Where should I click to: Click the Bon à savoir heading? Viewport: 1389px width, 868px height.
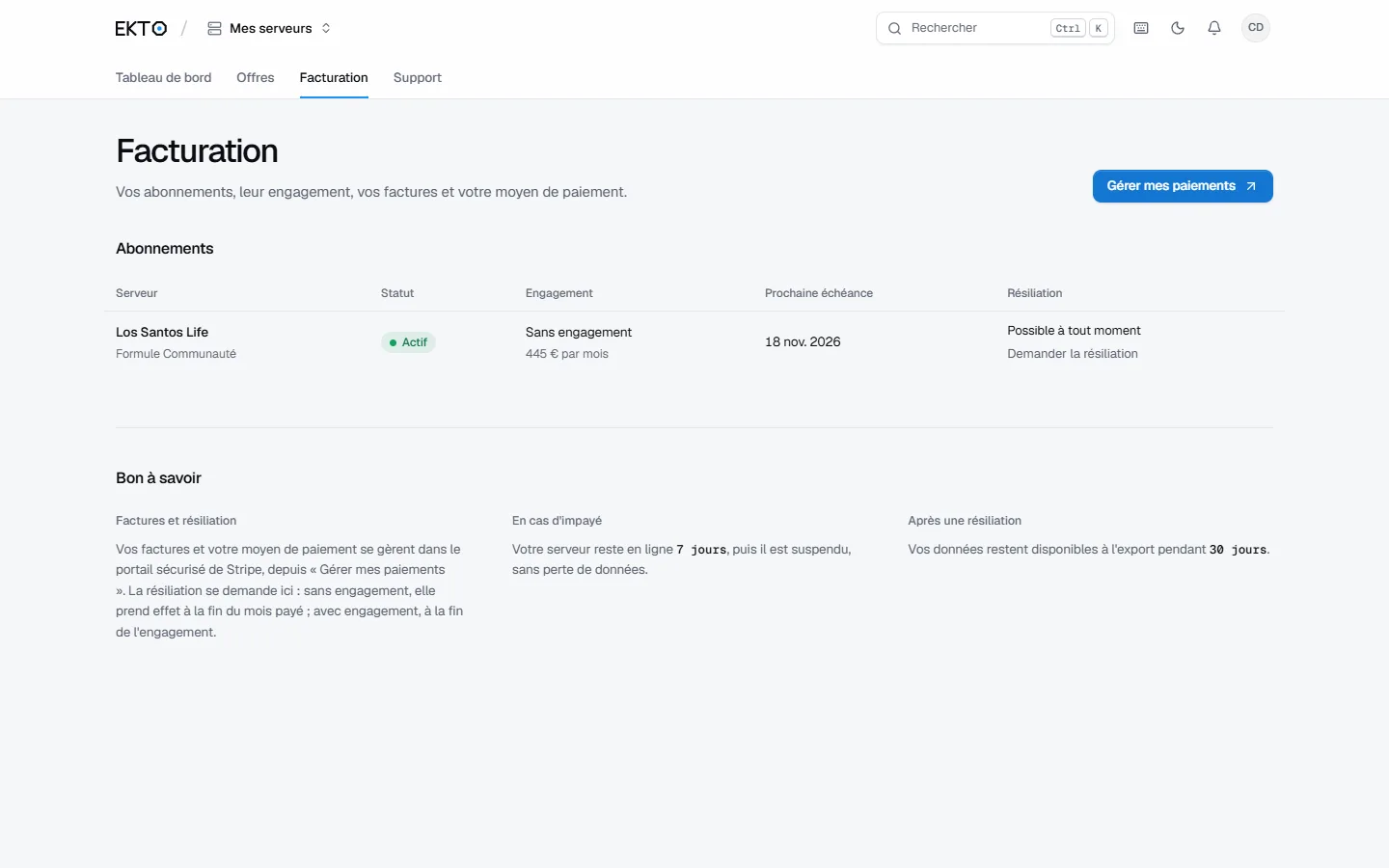coord(158,478)
